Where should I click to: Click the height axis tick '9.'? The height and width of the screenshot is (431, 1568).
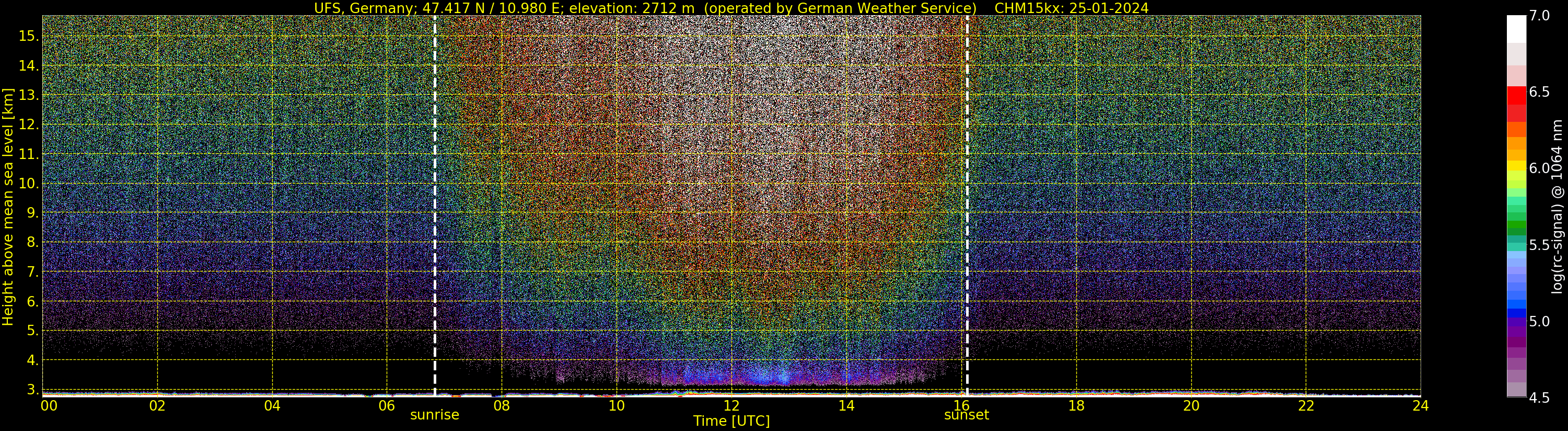point(33,213)
